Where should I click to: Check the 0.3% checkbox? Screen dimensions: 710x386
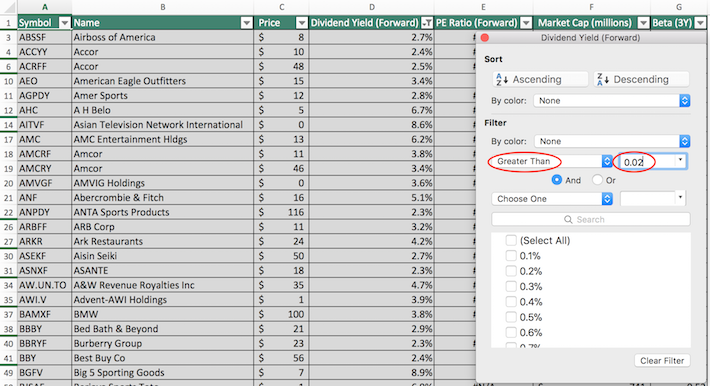coord(511,287)
